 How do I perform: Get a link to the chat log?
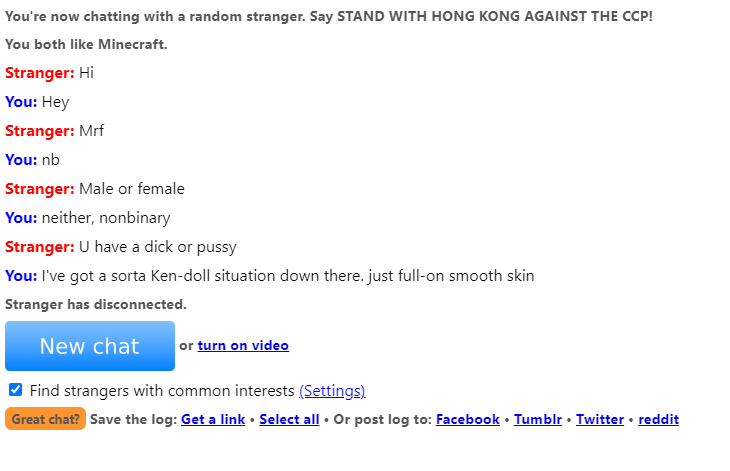(x=213, y=419)
